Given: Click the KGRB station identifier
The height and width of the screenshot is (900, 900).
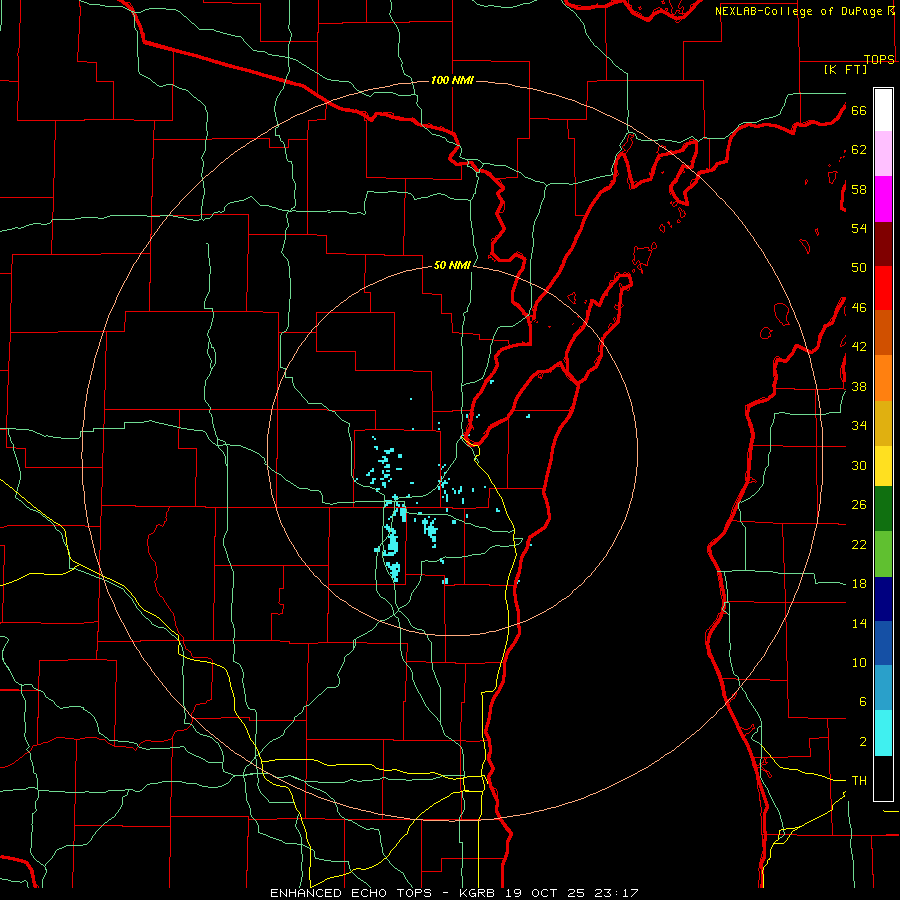Looking at the screenshot, I should click(479, 893).
